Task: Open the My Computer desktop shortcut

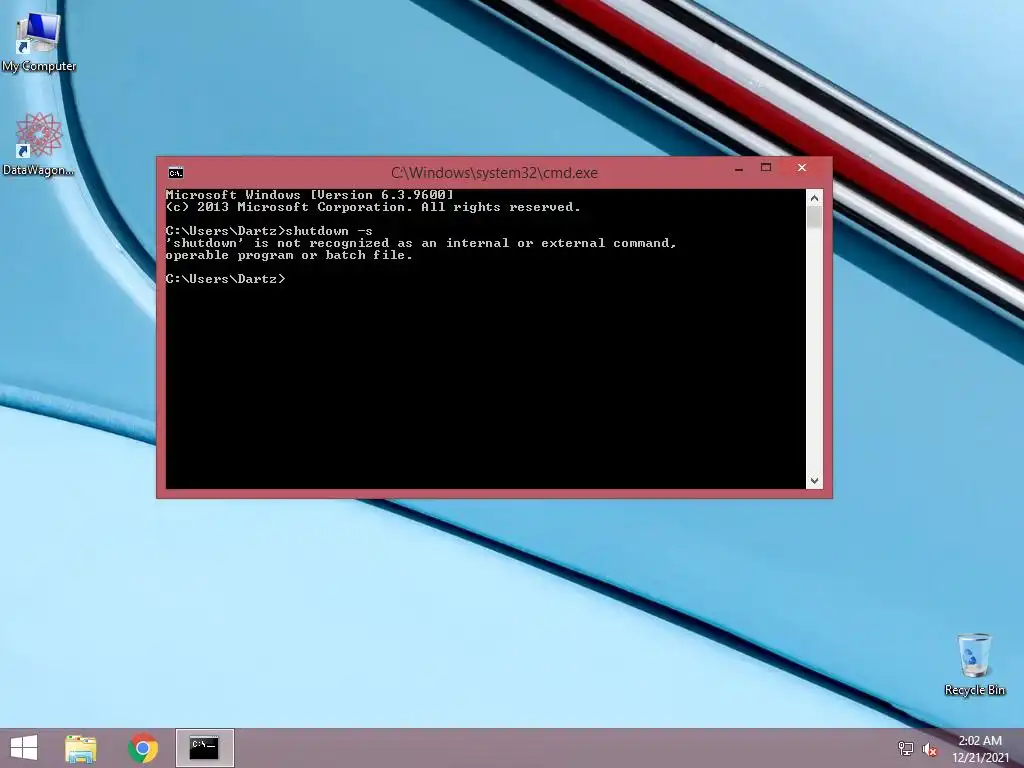Action: [39, 40]
